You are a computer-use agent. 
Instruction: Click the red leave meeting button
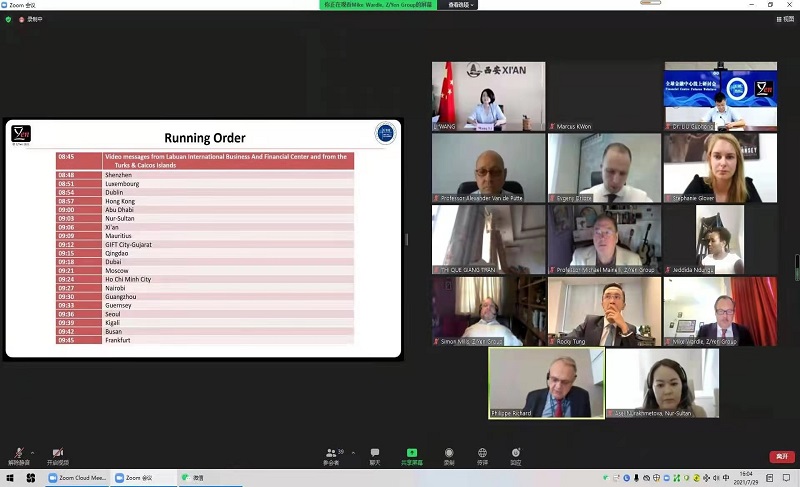pyautogui.click(x=780, y=456)
